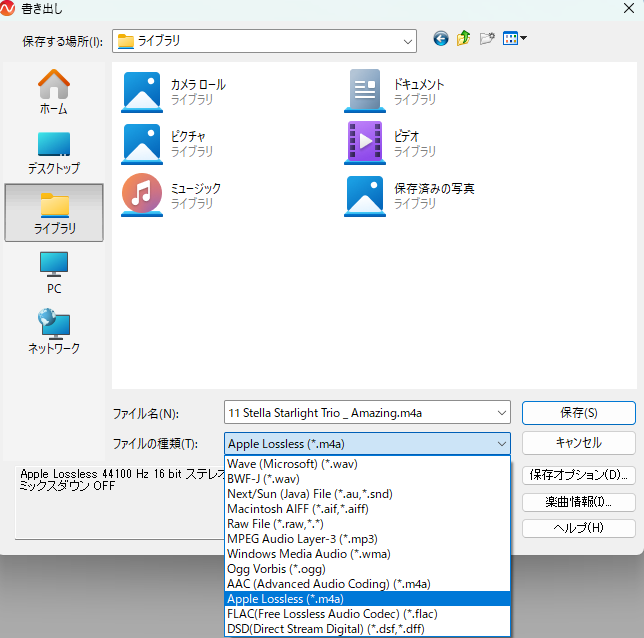Select Network in the sidebar
This screenshot has height=638, width=644.
[x=54, y=332]
